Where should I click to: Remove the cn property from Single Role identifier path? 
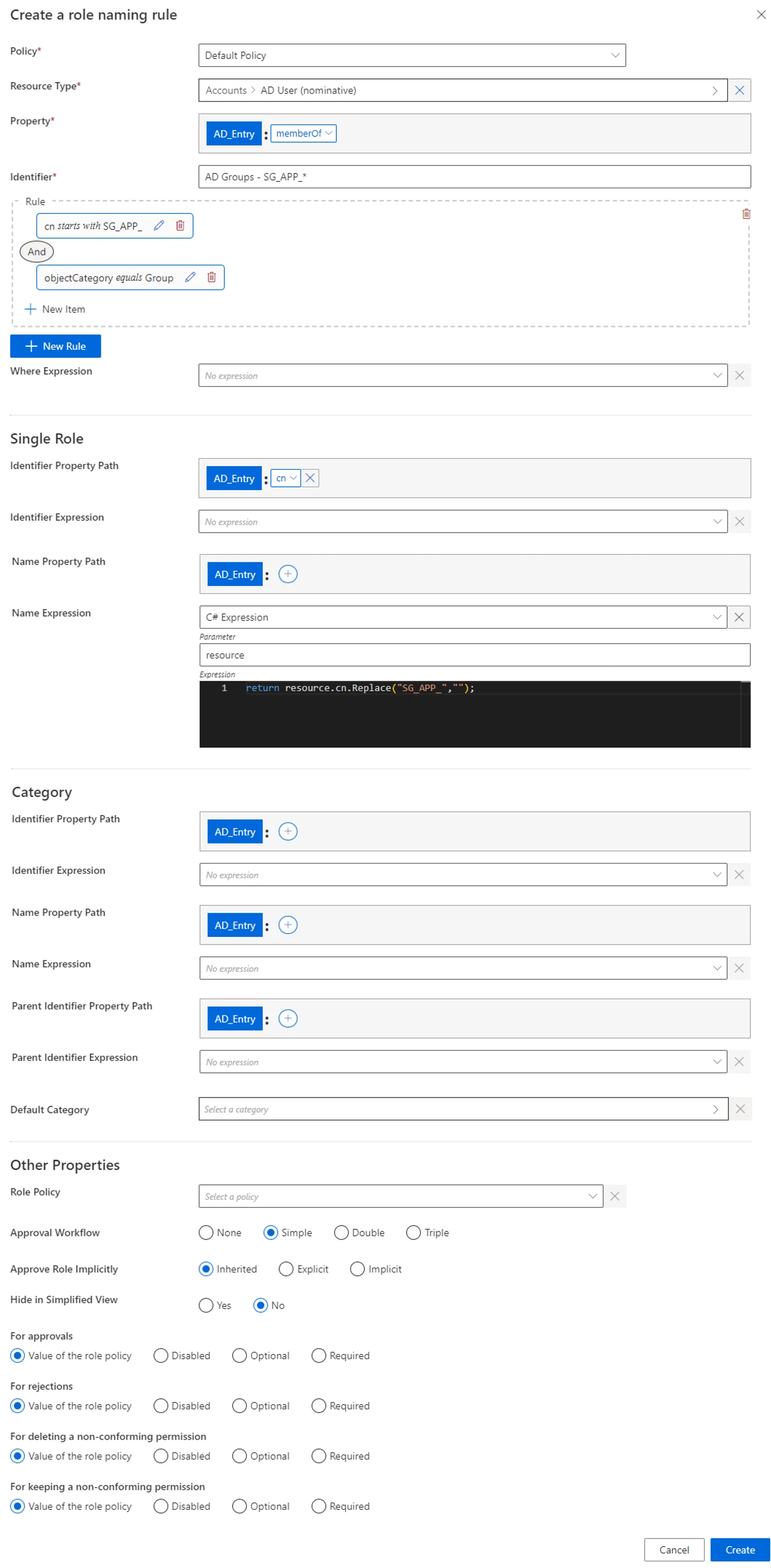(x=310, y=479)
